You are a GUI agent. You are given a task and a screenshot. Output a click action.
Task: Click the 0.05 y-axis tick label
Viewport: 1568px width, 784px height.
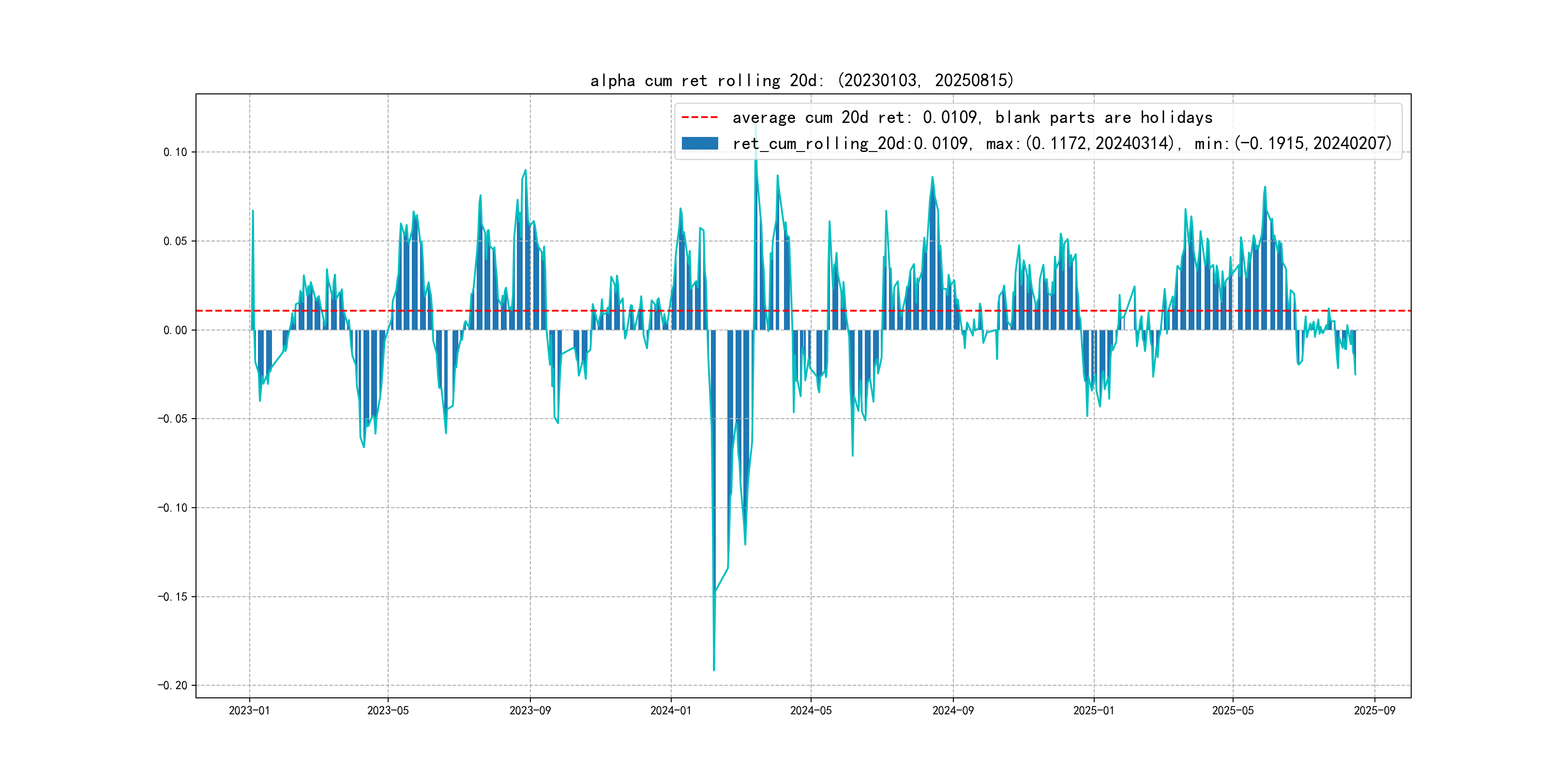coord(175,241)
